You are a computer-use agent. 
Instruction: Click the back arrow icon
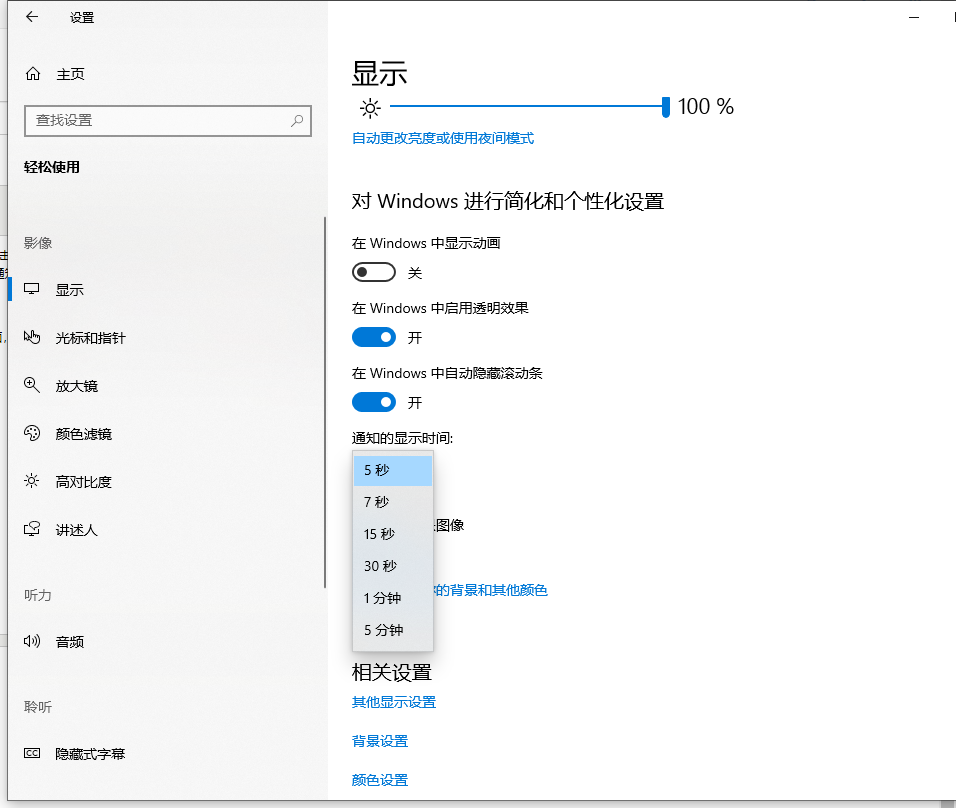(x=32, y=17)
